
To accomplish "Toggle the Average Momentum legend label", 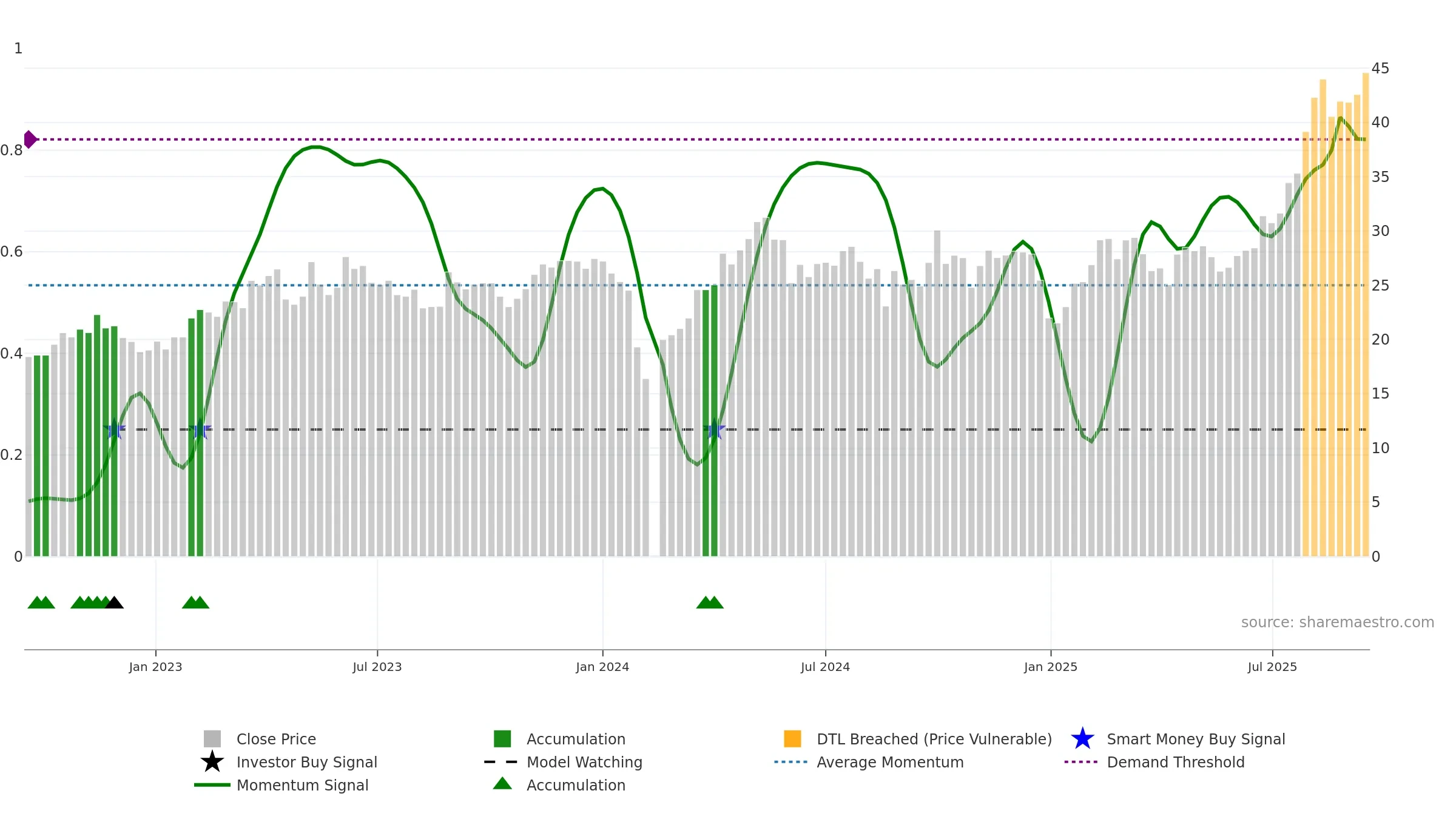I will [890, 762].
